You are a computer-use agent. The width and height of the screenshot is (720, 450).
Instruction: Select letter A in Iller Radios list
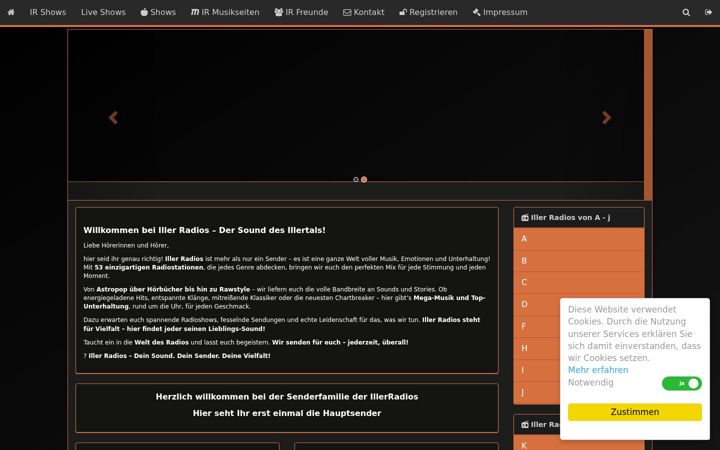(579, 239)
